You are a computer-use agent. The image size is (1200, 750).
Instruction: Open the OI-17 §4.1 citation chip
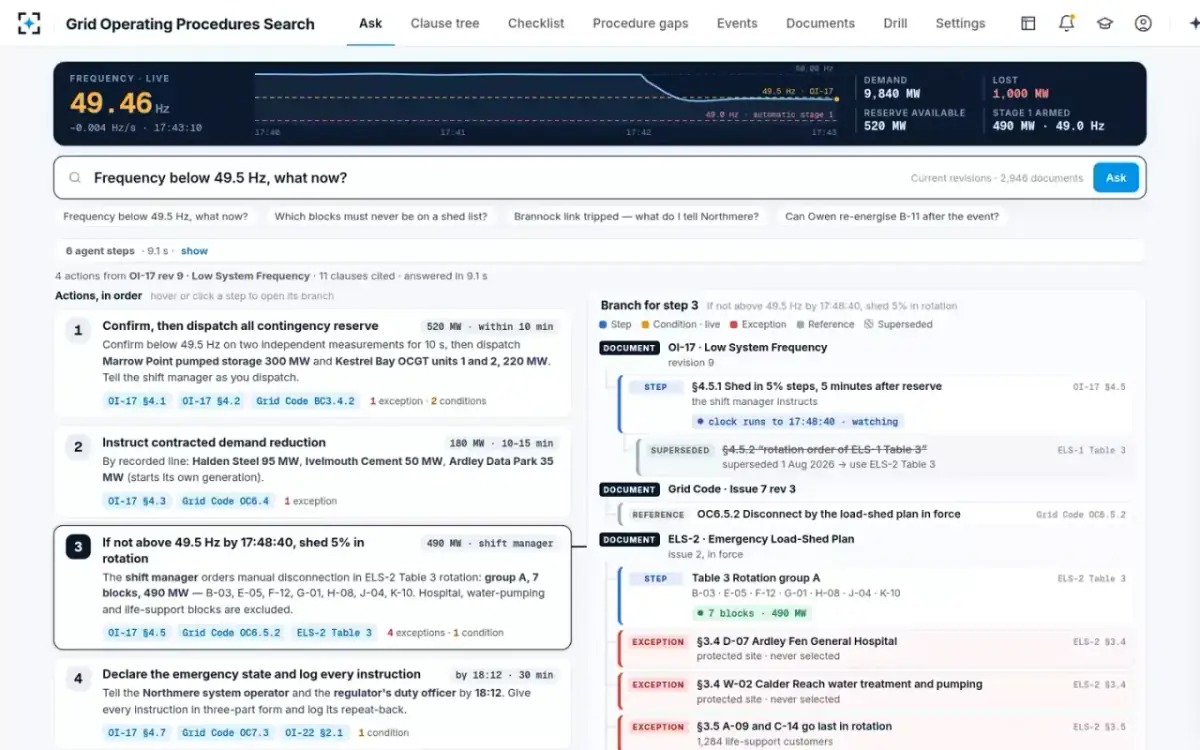[x=136, y=401]
